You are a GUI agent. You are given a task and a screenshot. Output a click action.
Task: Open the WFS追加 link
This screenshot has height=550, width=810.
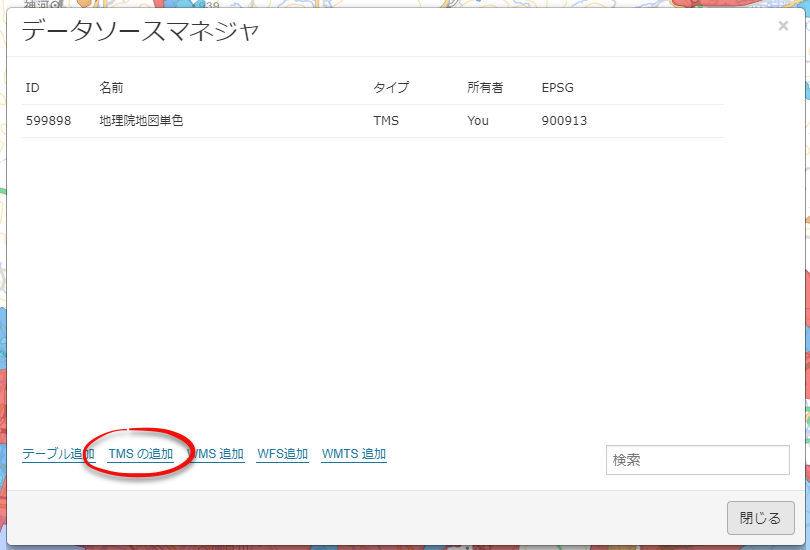coord(283,454)
